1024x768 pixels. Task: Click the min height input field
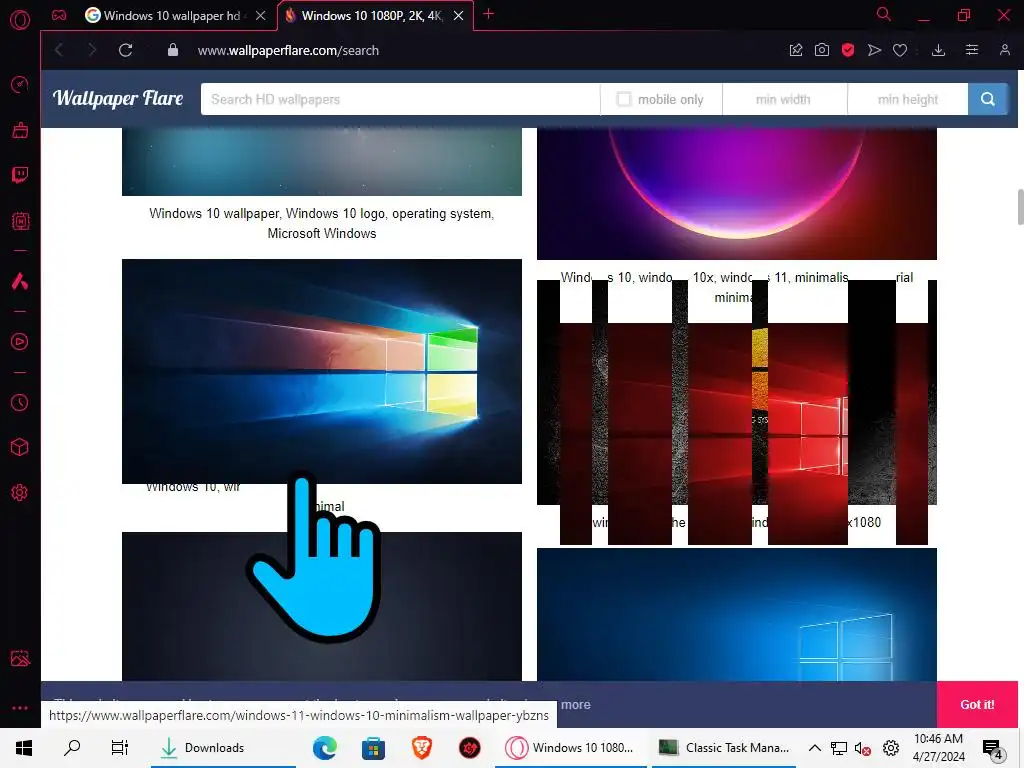908,99
